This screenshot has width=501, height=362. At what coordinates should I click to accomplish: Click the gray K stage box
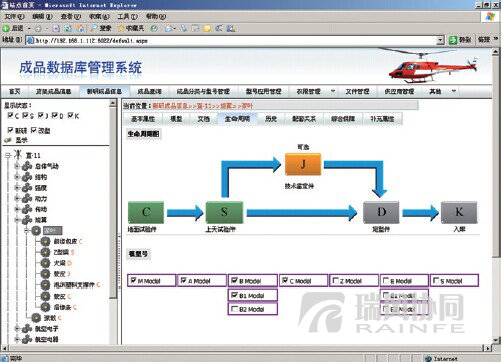[x=459, y=212]
